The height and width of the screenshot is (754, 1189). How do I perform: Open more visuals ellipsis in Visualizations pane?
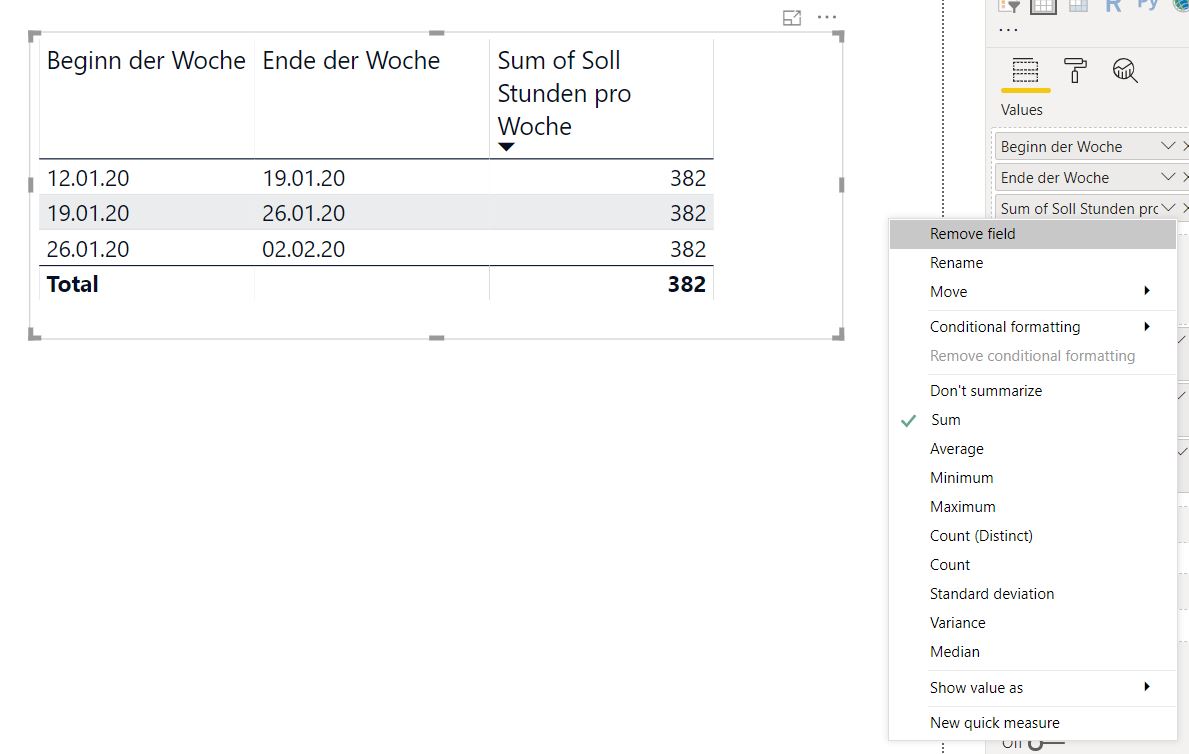[1009, 30]
